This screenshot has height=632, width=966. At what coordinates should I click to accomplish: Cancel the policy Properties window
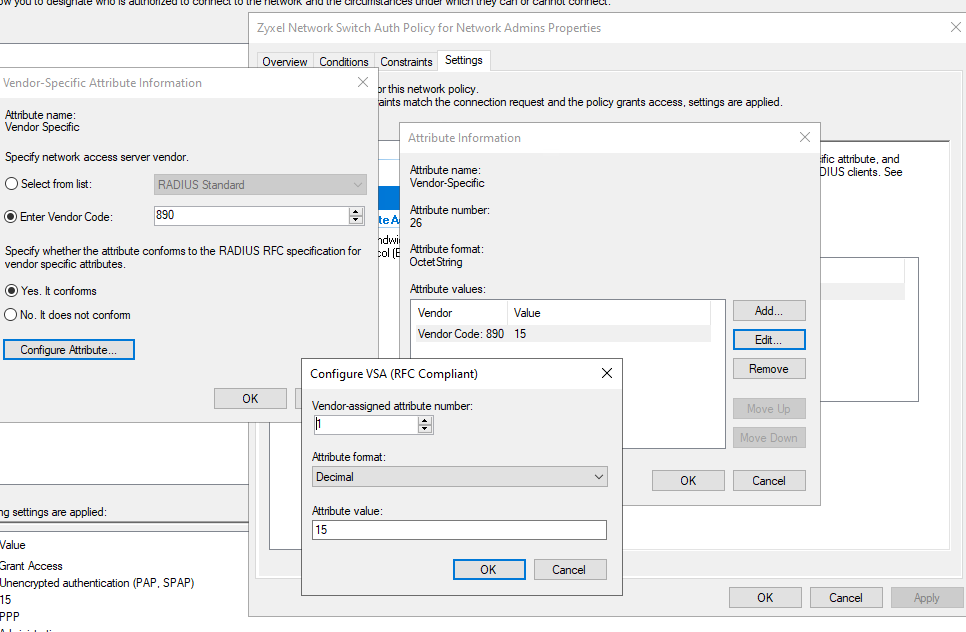point(846,598)
